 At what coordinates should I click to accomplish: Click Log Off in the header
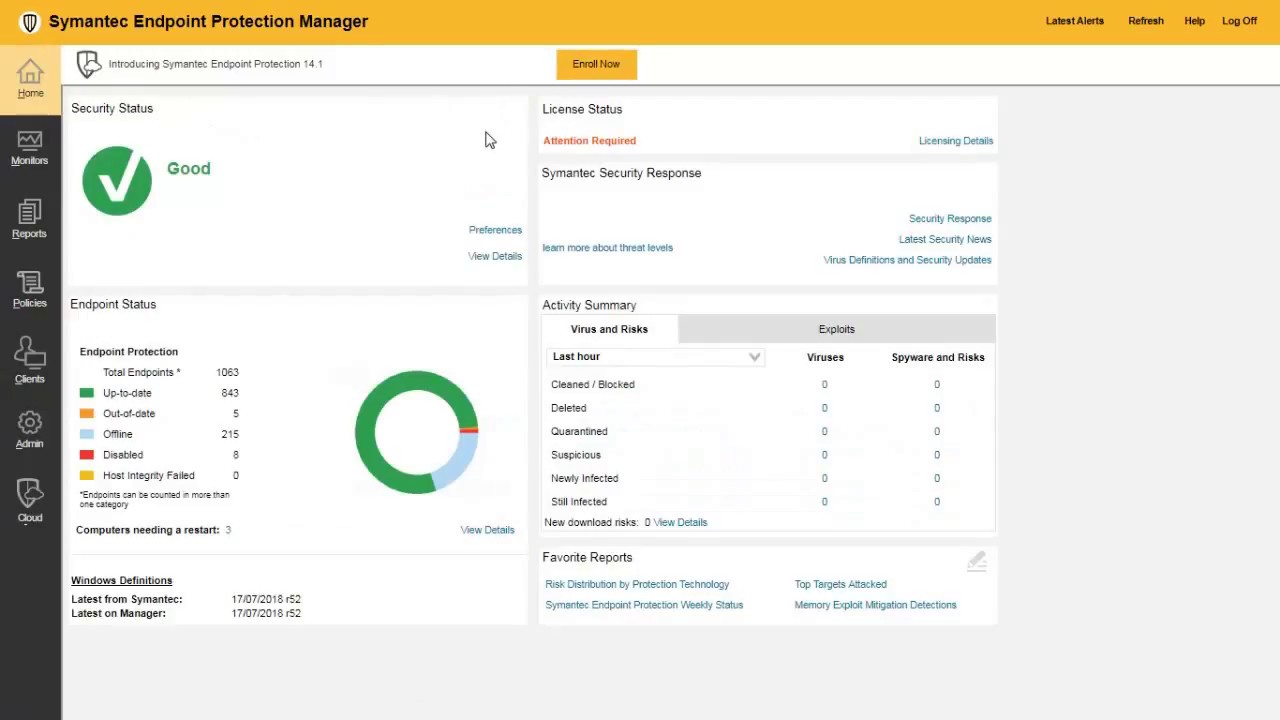point(1239,21)
